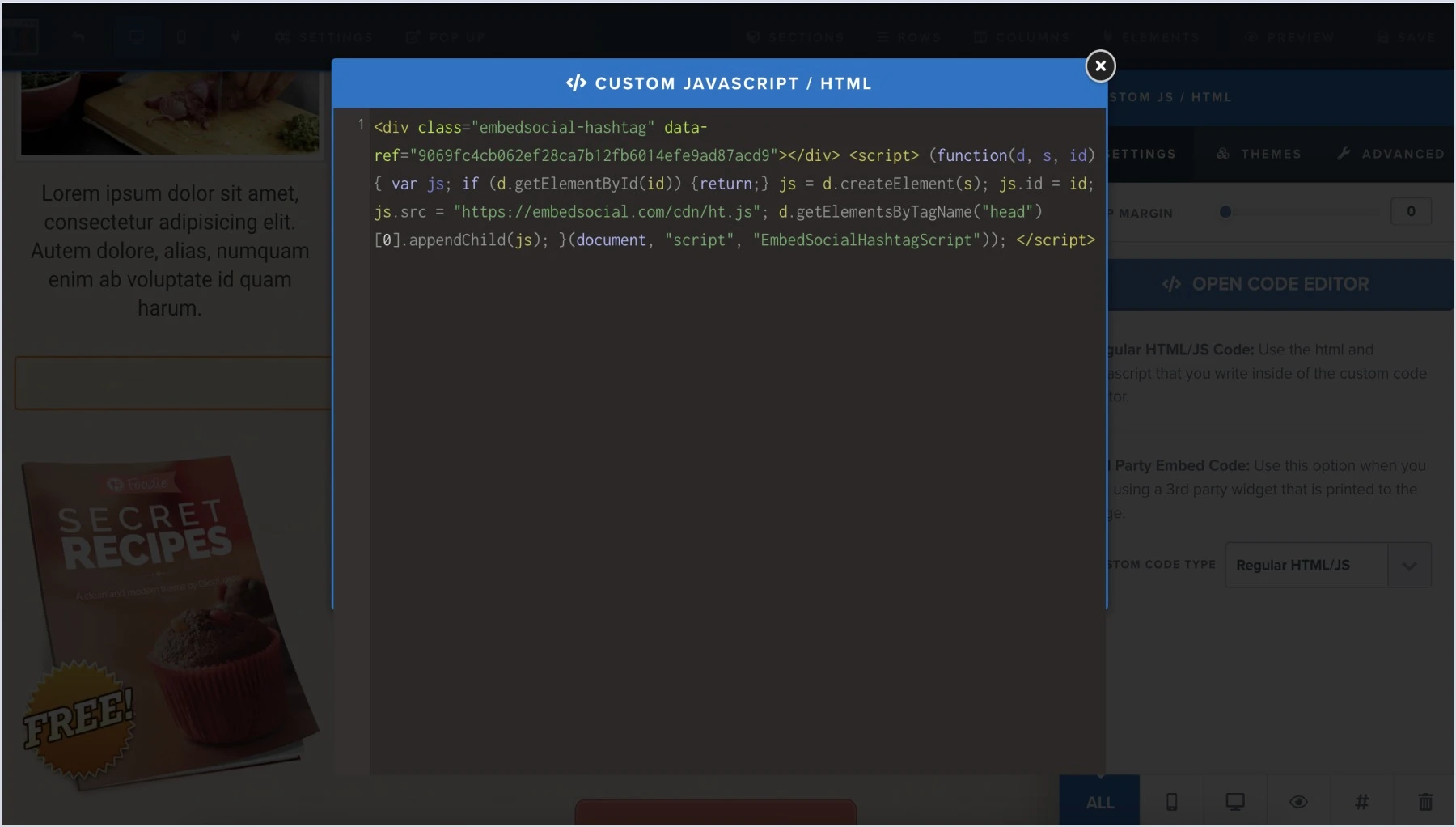Save the page
The height and width of the screenshot is (827, 1456).
pos(1407,37)
